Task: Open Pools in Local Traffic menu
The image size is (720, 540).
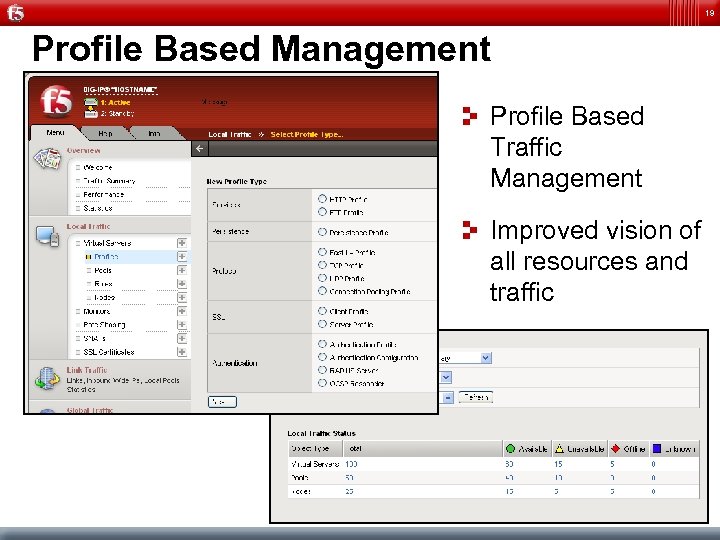Action: pos(103,270)
